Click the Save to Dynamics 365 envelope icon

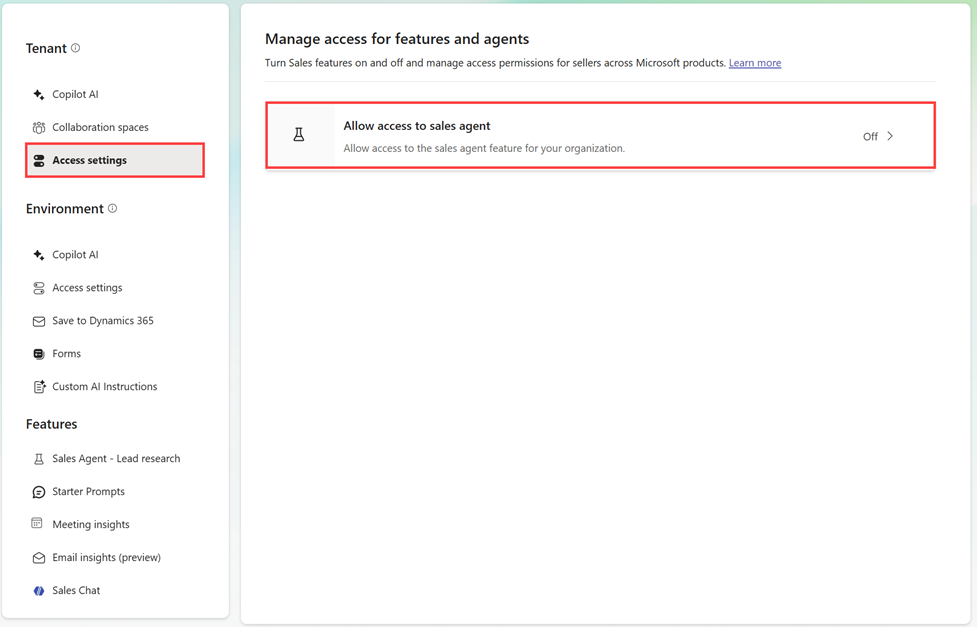coord(39,322)
